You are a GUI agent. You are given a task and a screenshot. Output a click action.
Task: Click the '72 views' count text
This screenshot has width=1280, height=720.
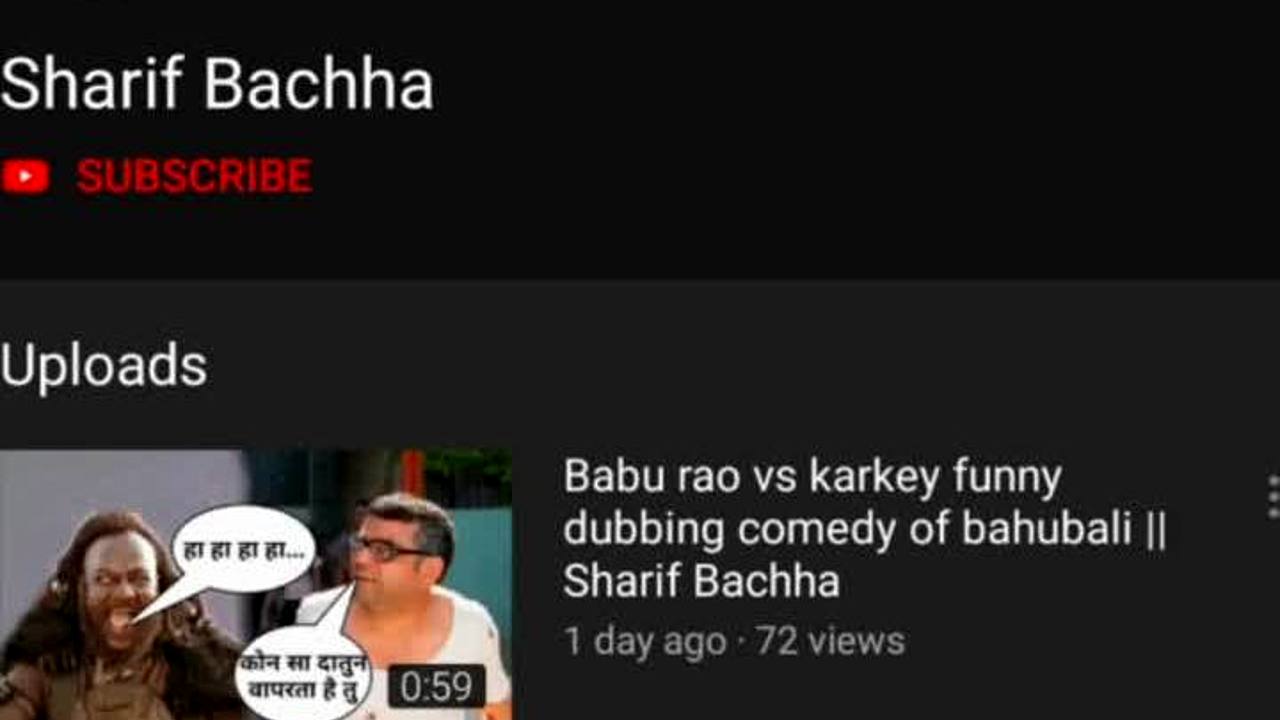click(x=830, y=641)
